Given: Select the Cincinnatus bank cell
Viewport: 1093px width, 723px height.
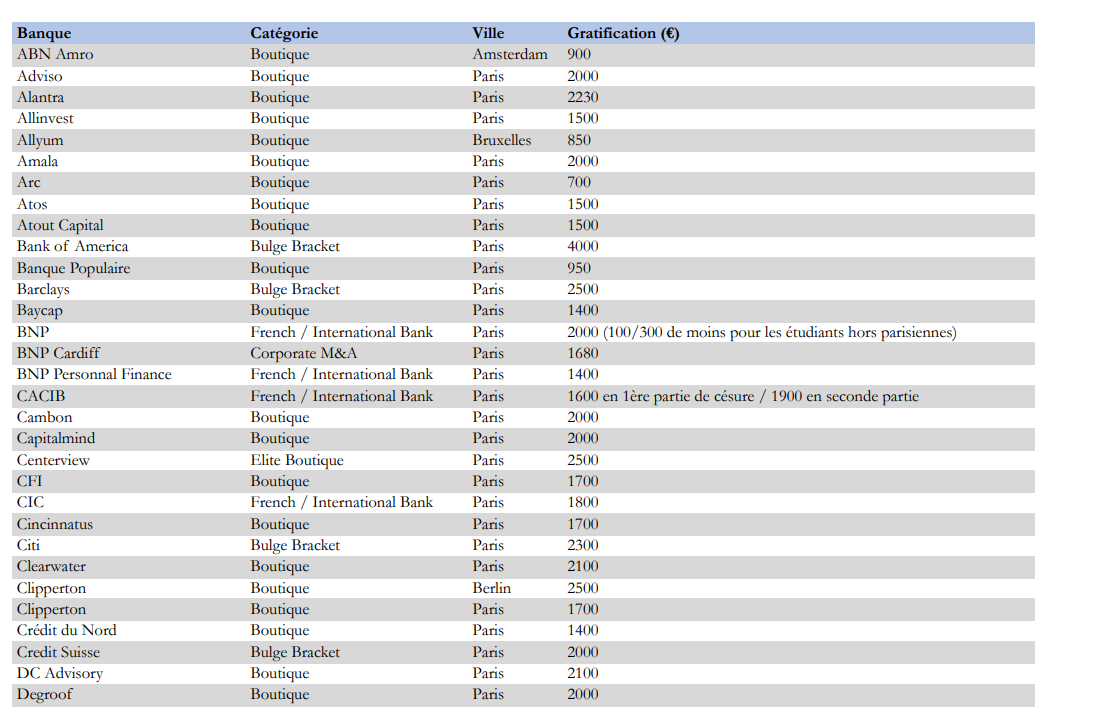Looking at the screenshot, I should click(x=54, y=524).
